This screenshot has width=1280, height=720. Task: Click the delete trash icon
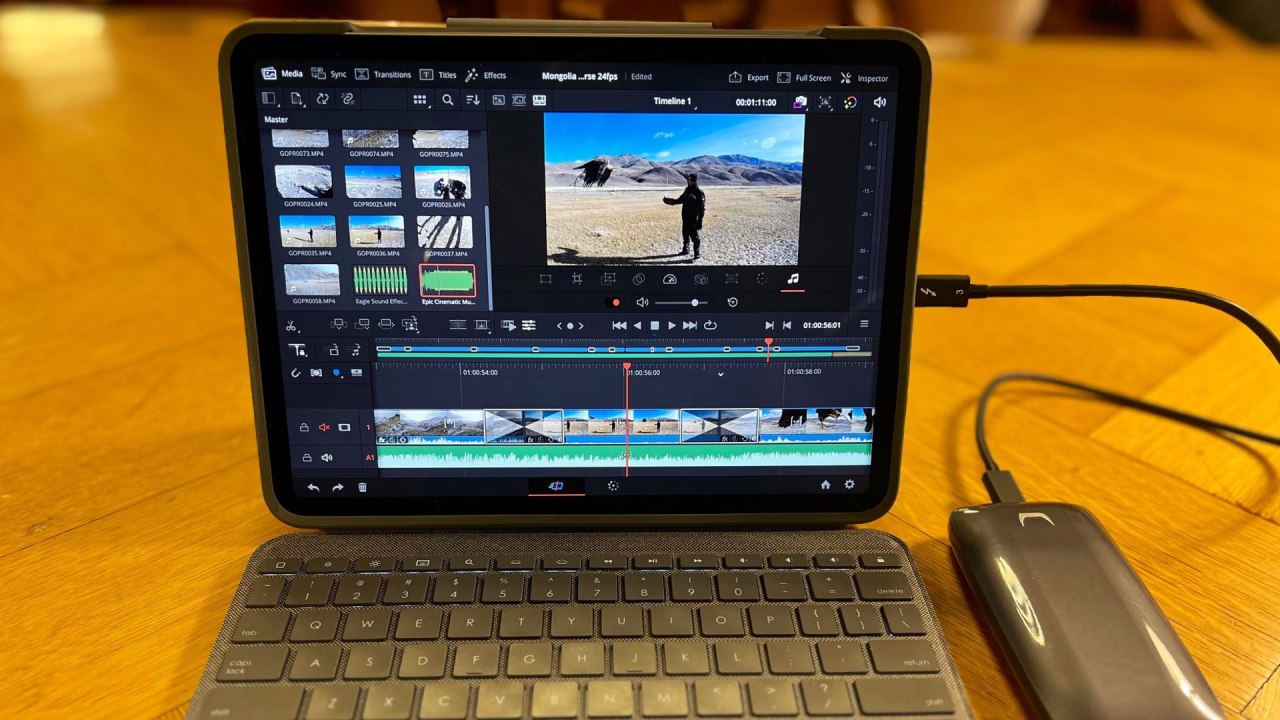pyautogui.click(x=362, y=487)
